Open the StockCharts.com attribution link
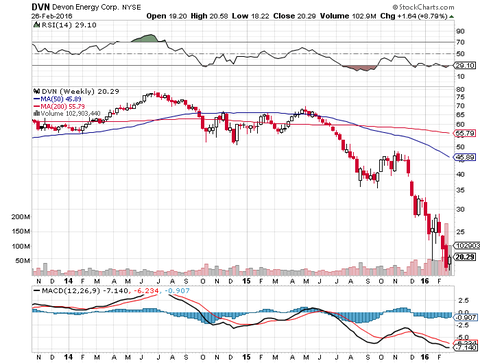This screenshot has height=363, width=480. tap(423, 7)
